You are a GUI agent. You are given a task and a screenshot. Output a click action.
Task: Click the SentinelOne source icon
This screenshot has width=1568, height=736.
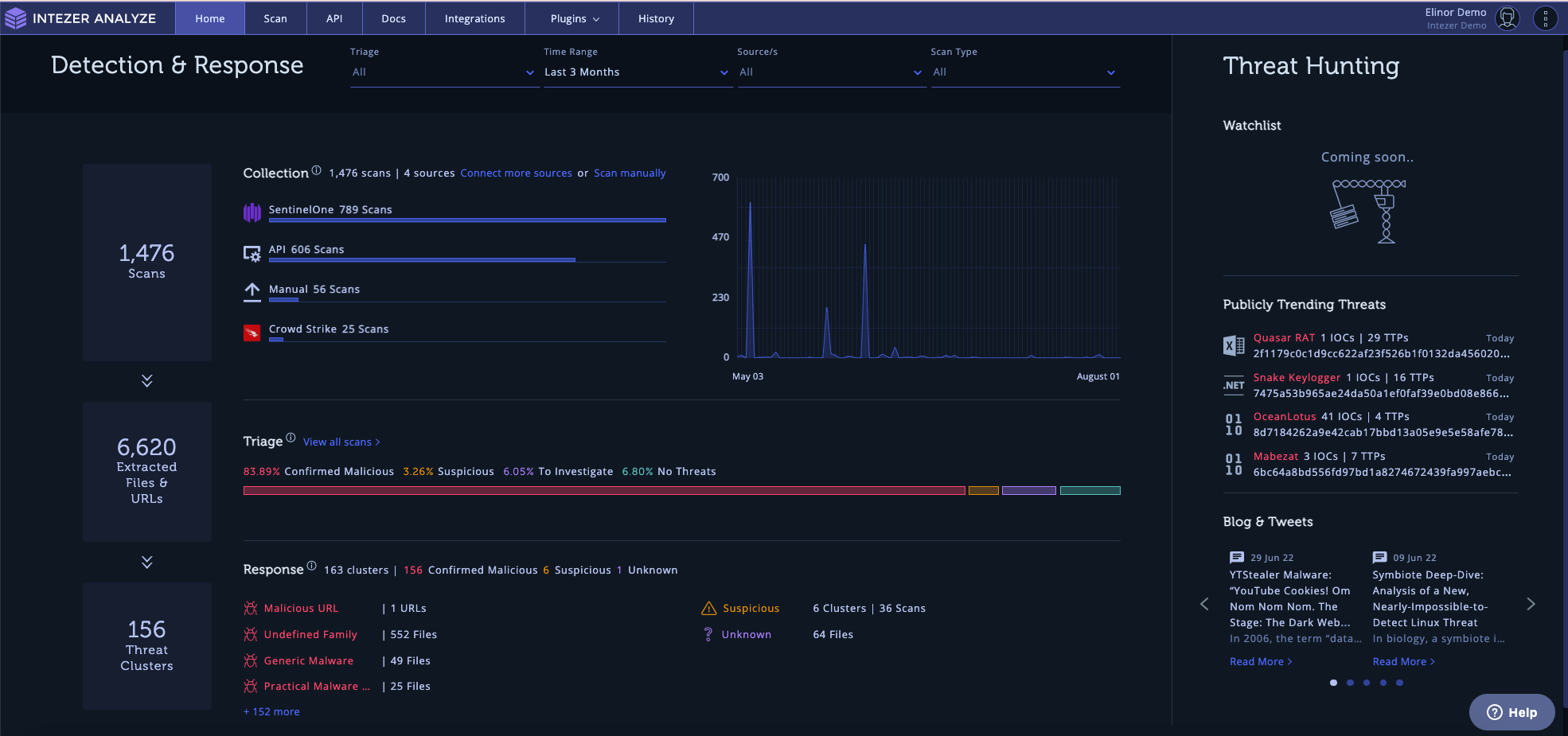pyautogui.click(x=252, y=212)
